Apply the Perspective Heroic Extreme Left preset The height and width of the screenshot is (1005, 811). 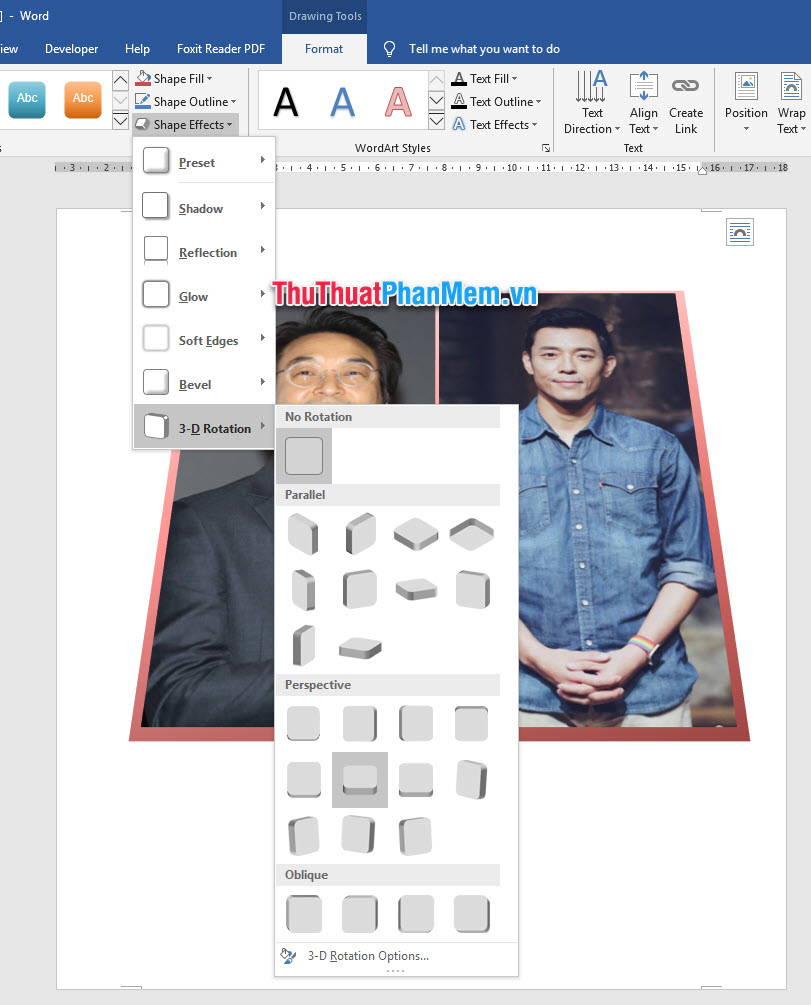click(360, 835)
